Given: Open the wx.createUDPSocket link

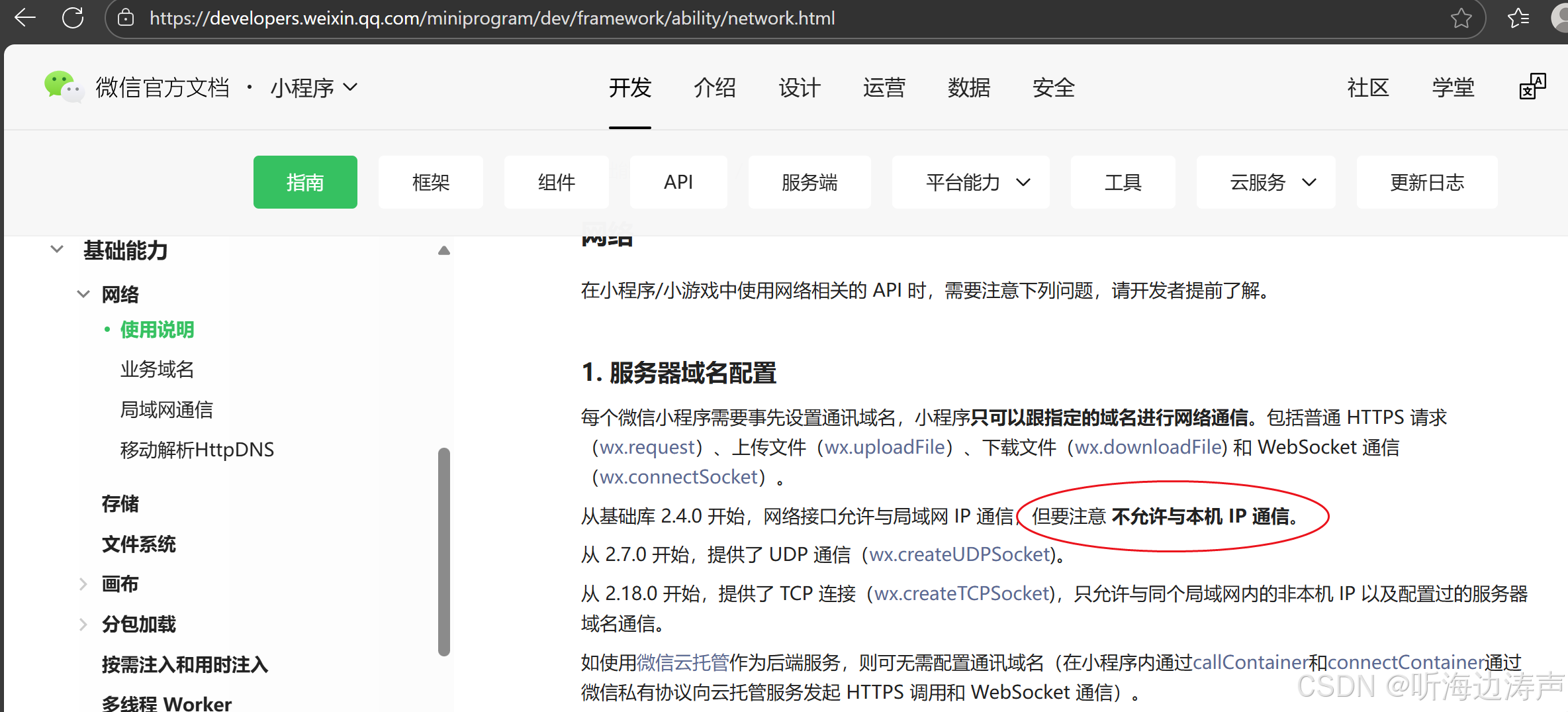Looking at the screenshot, I should click(960, 554).
